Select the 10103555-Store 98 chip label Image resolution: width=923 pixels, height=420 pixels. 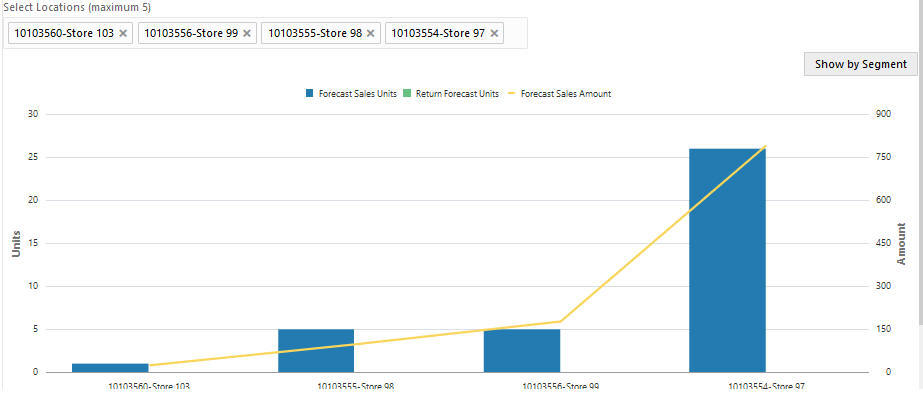pos(315,34)
